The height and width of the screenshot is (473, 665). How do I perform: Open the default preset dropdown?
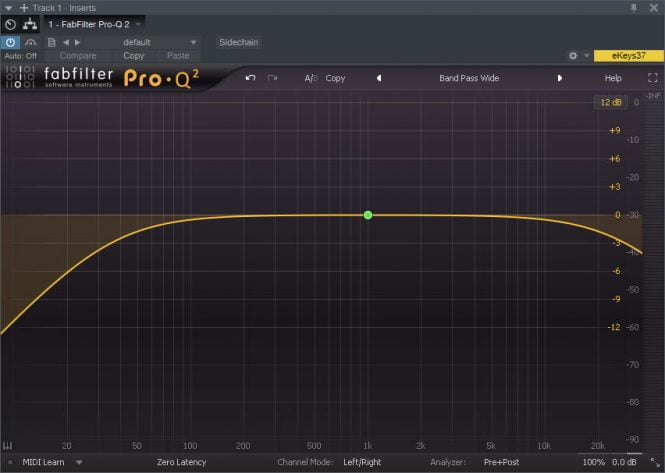point(159,42)
